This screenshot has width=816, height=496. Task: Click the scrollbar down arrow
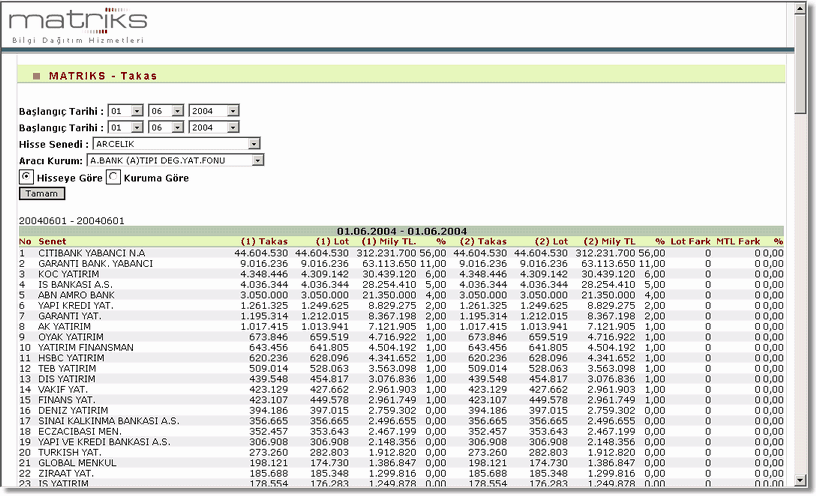pos(800,479)
